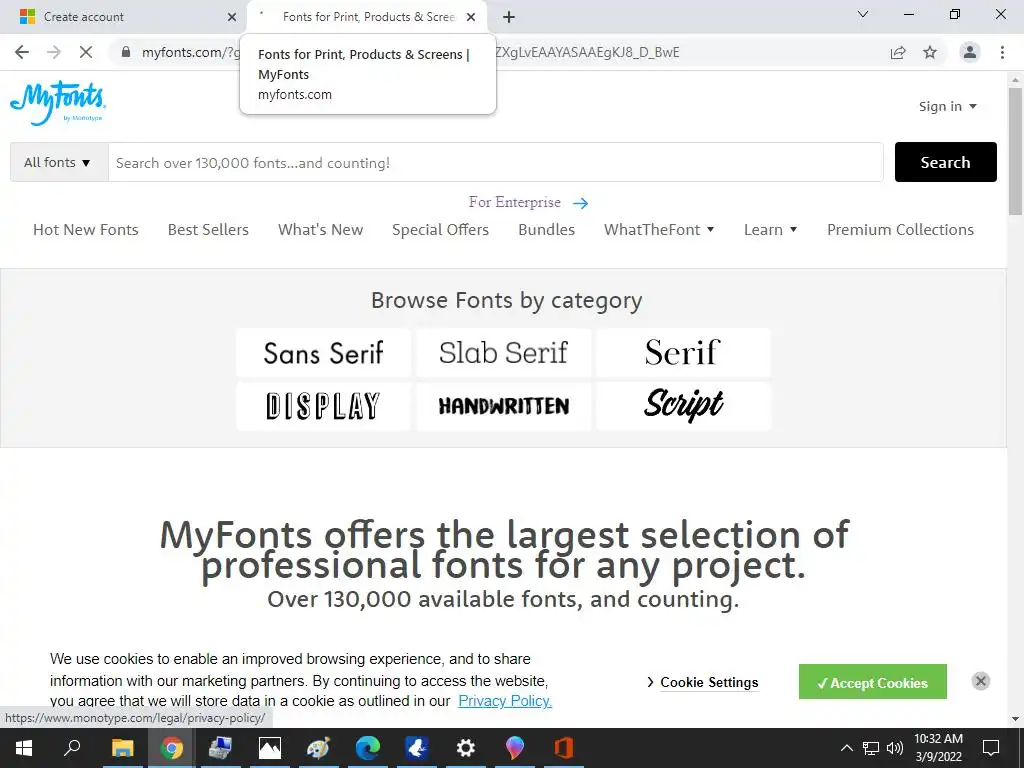
Task: Browse the Handwritten category
Action: pos(504,406)
